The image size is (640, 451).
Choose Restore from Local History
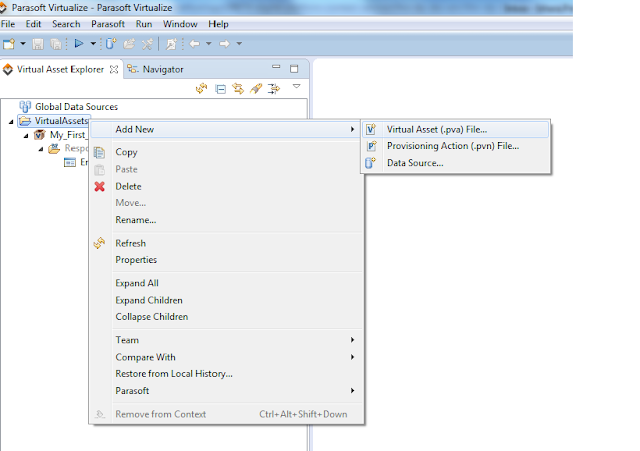tap(226, 373)
